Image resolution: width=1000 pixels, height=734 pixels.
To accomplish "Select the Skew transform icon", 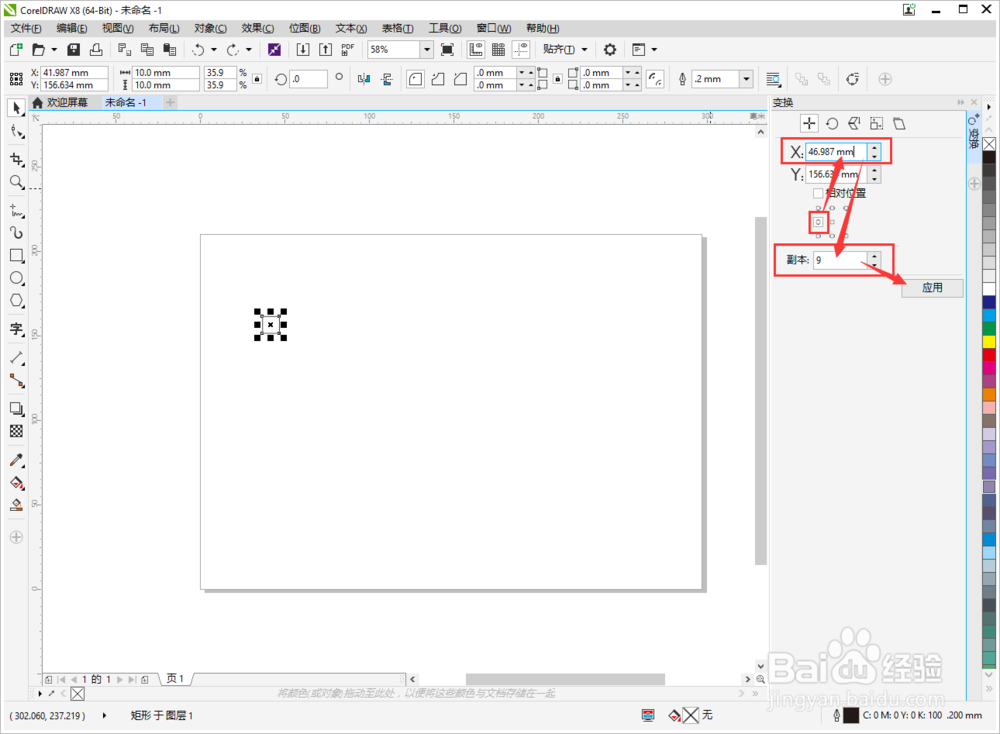I will point(899,122).
